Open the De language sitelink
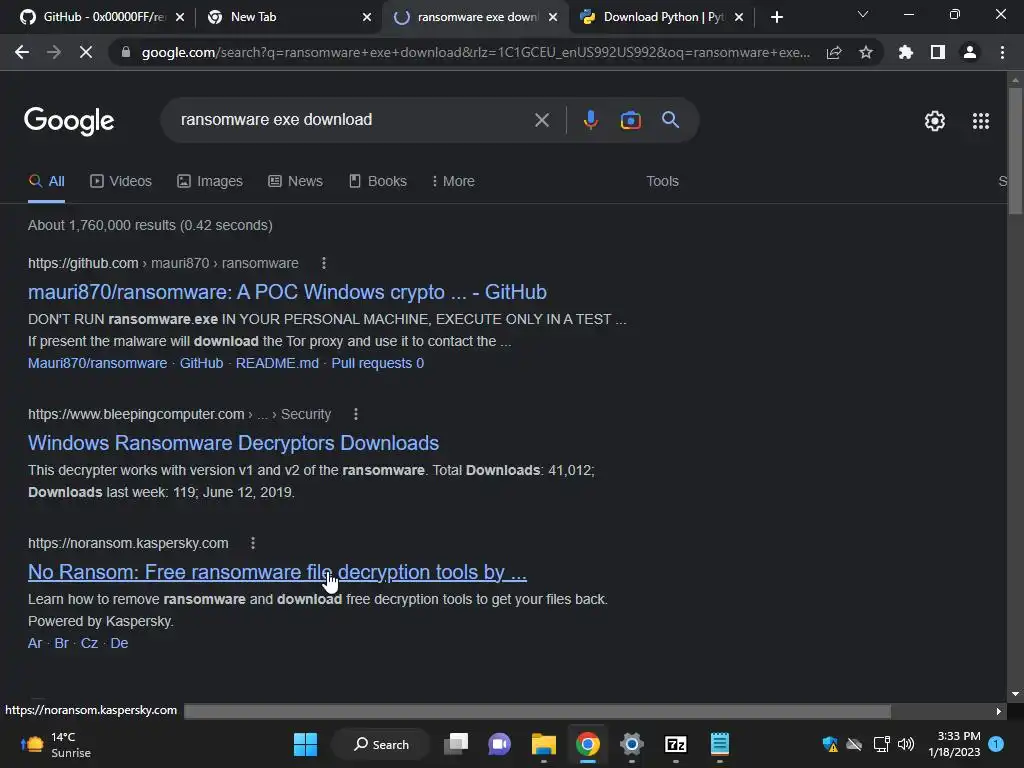Image resolution: width=1024 pixels, height=768 pixels. (119, 643)
